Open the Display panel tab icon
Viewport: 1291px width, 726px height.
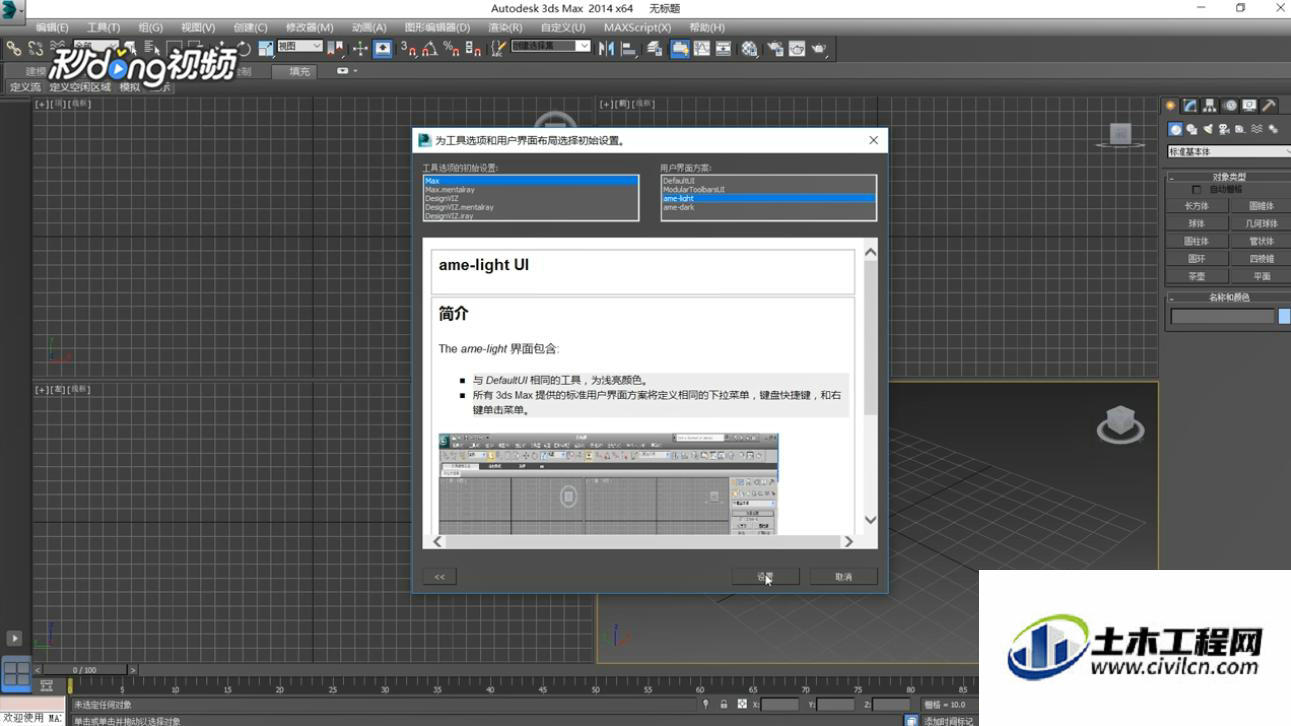coord(1249,105)
